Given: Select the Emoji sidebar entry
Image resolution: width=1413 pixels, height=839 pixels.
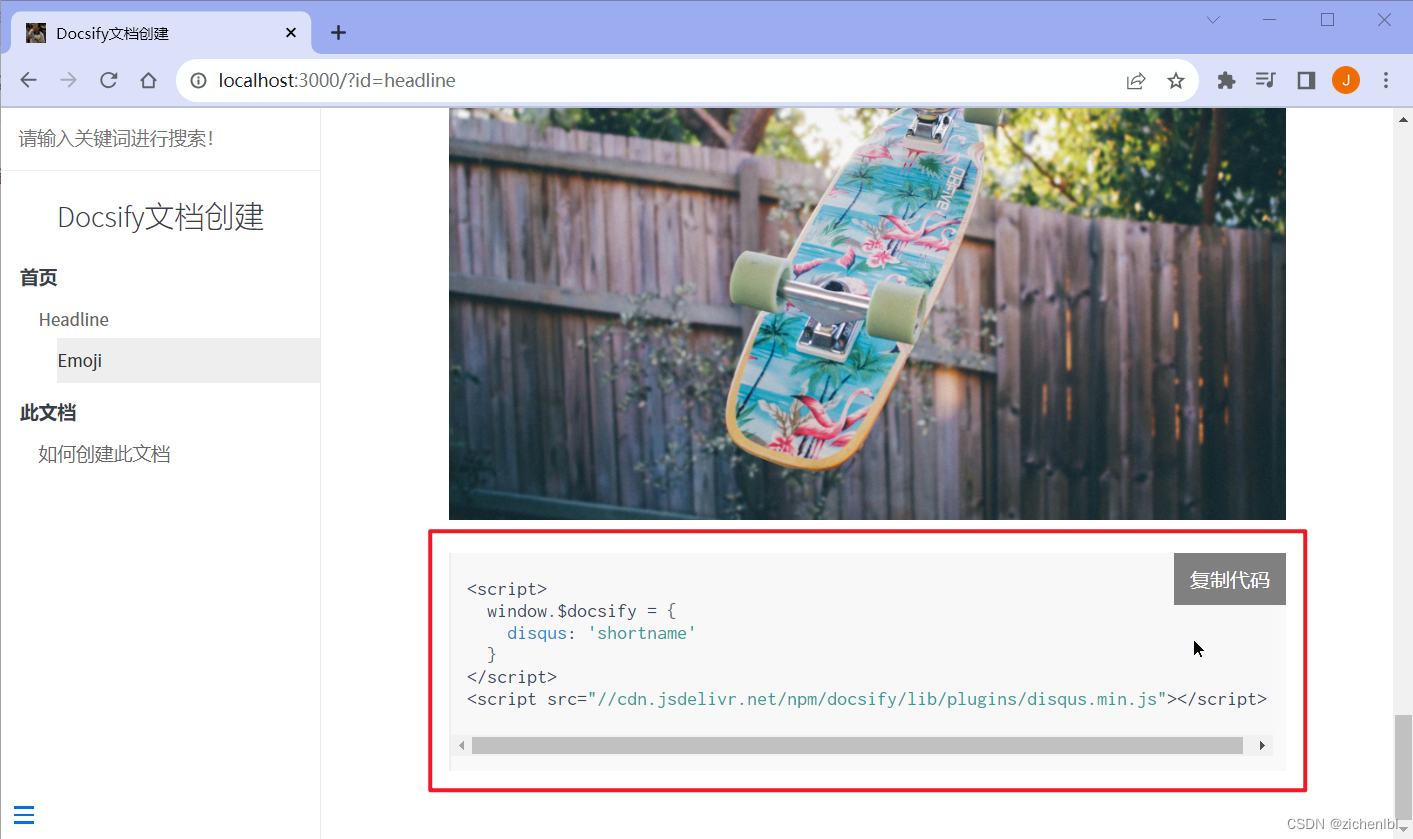Looking at the screenshot, I should point(188,361).
